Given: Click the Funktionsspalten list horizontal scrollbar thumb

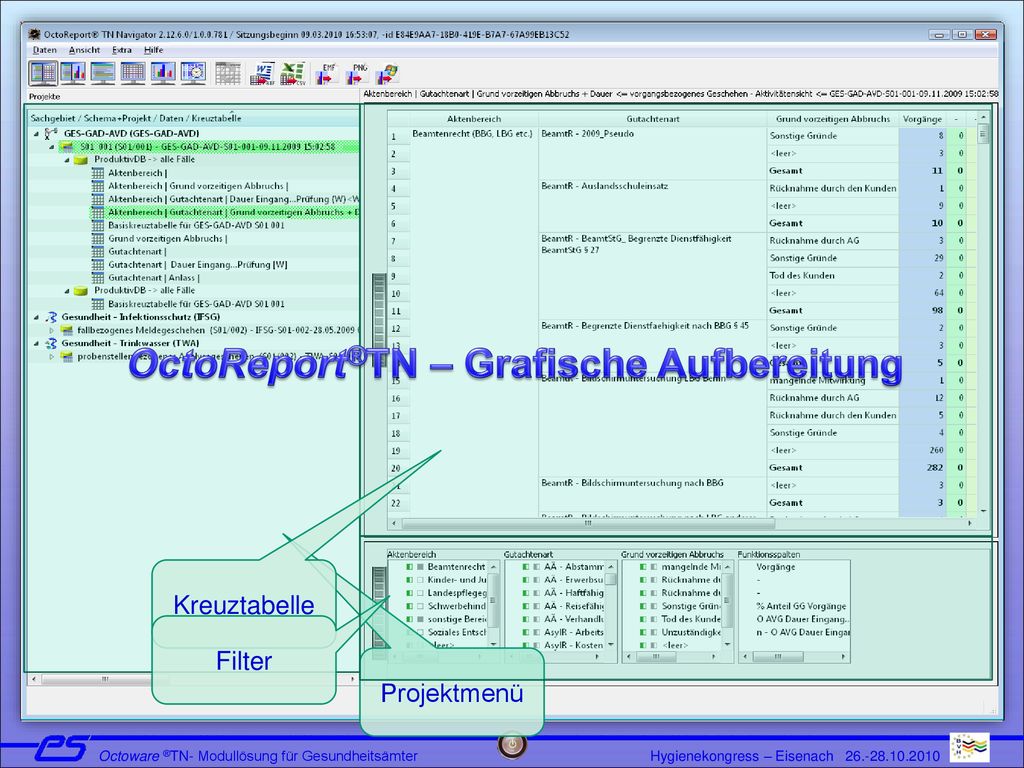Looking at the screenshot, I should 778,657.
